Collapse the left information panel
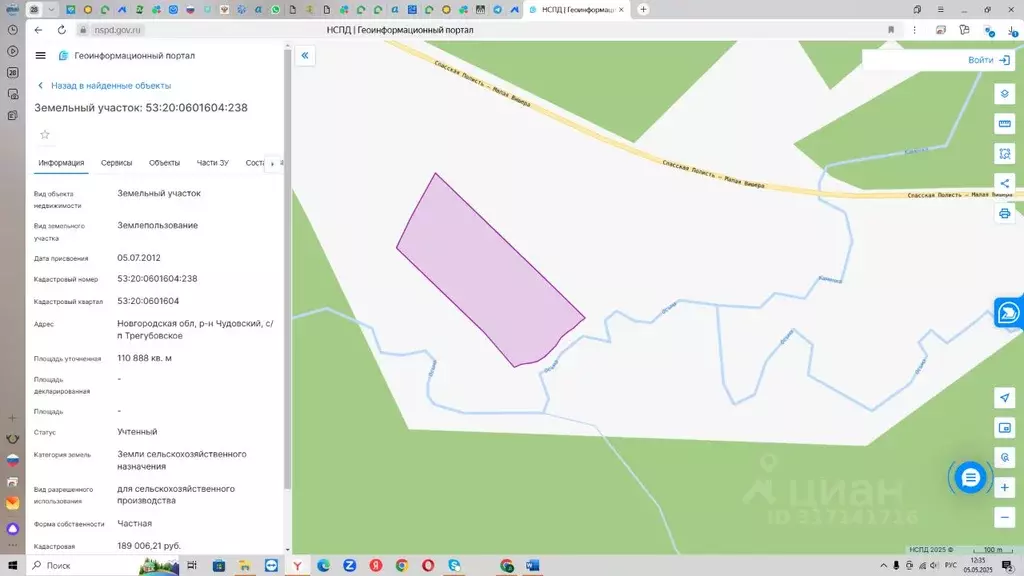 [x=305, y=56]
